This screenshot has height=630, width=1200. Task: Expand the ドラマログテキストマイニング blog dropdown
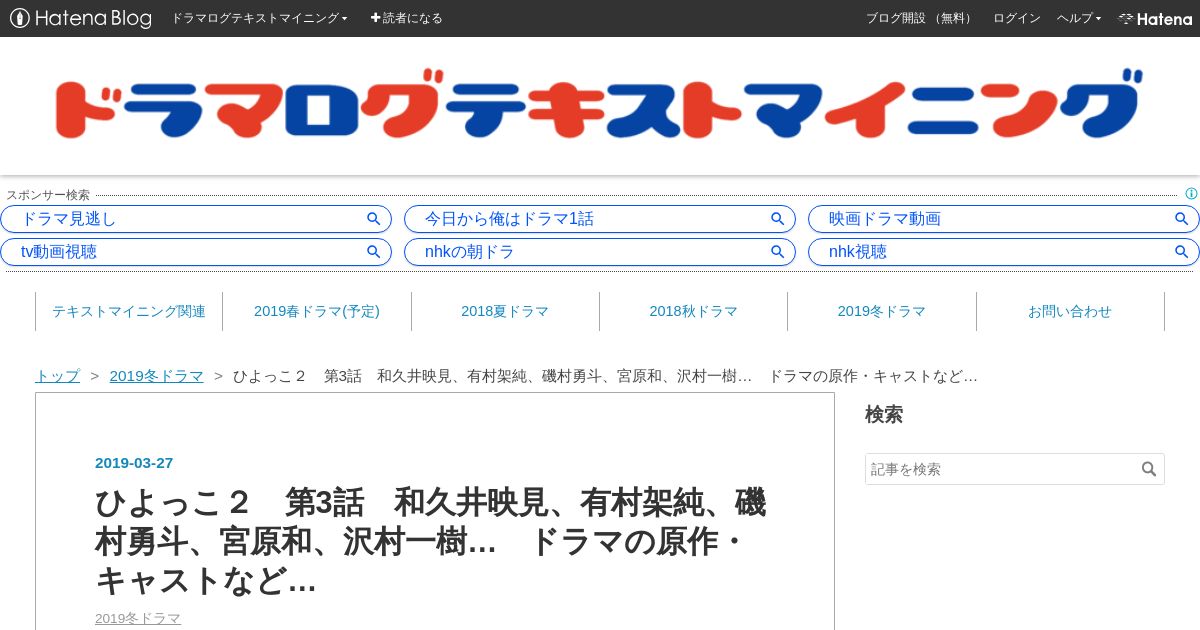pyautogui.click(x=259, y=18)
